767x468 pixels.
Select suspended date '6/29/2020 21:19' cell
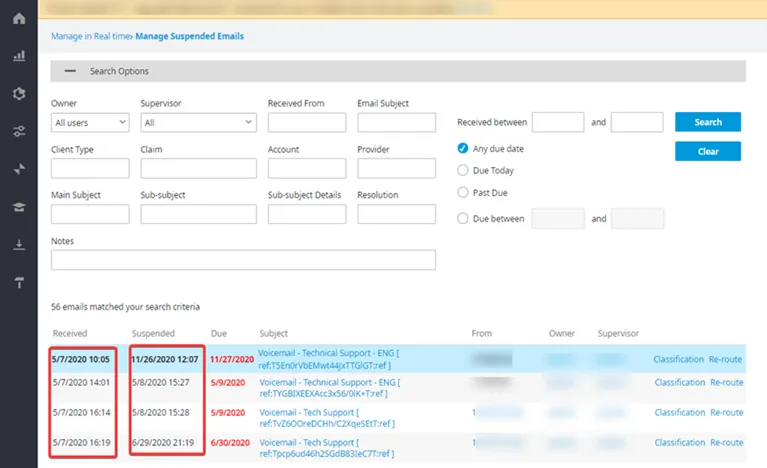pos(163,443)
